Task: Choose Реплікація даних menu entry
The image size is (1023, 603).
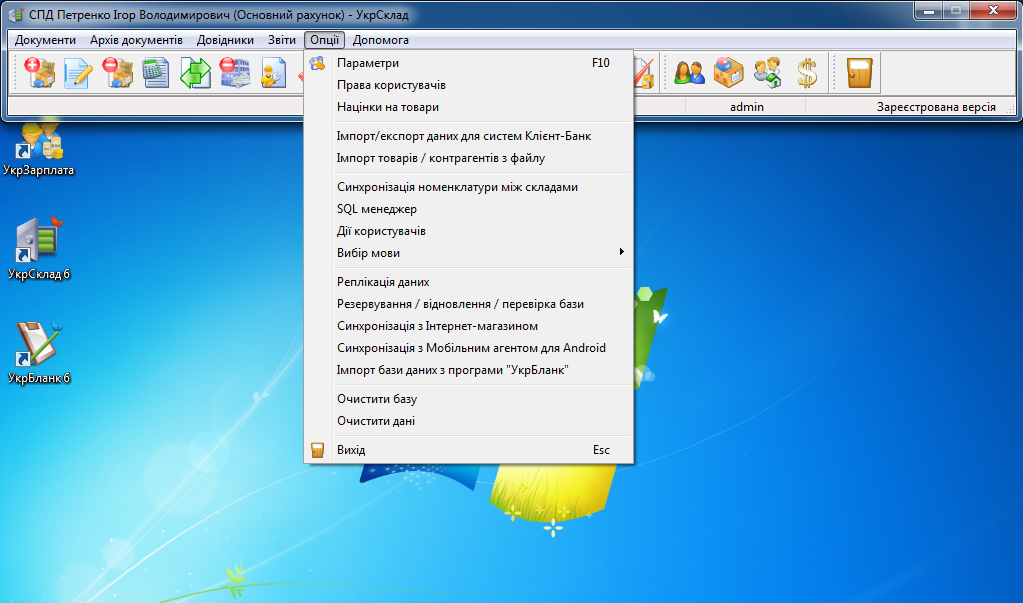Action: click(383, 282)
